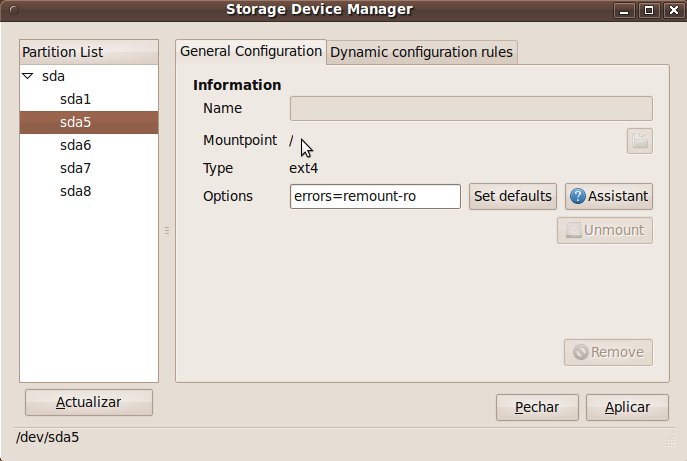This screenshot has width=687, height=461.
Task: Minimize the Storage Device Manager window
Action: (x=624, y=10)
